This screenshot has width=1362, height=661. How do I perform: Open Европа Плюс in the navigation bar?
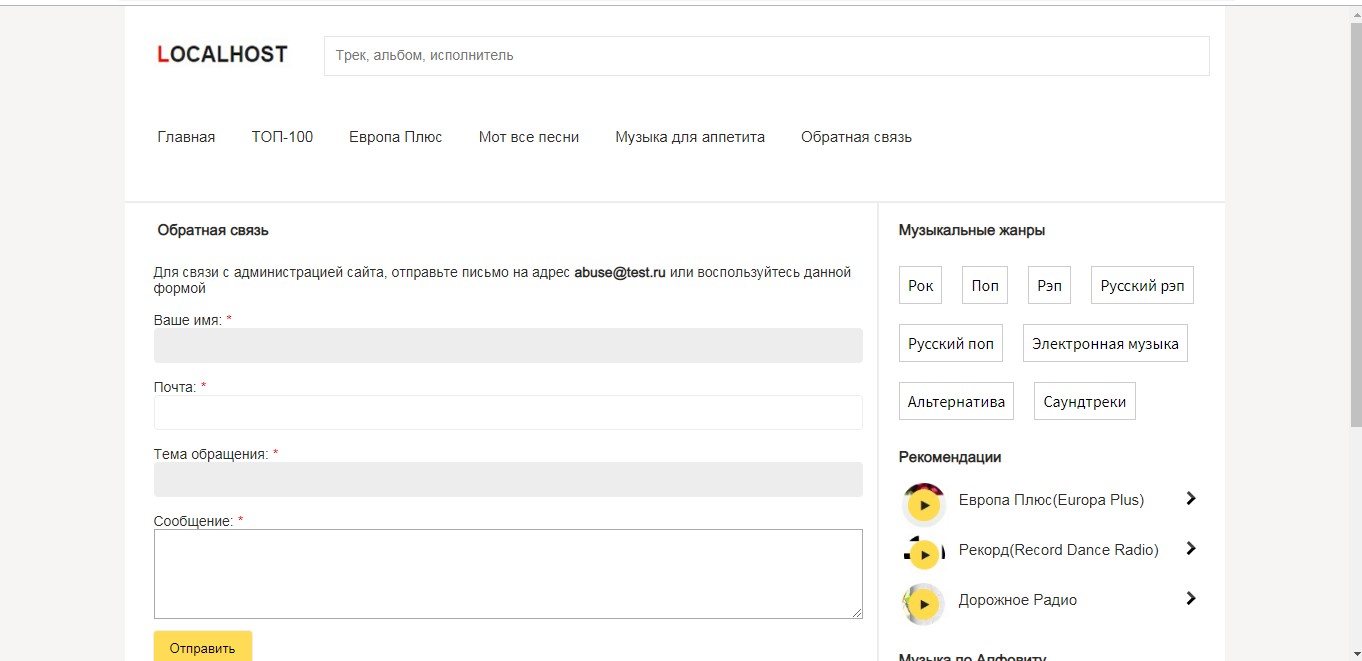(395, 137)
